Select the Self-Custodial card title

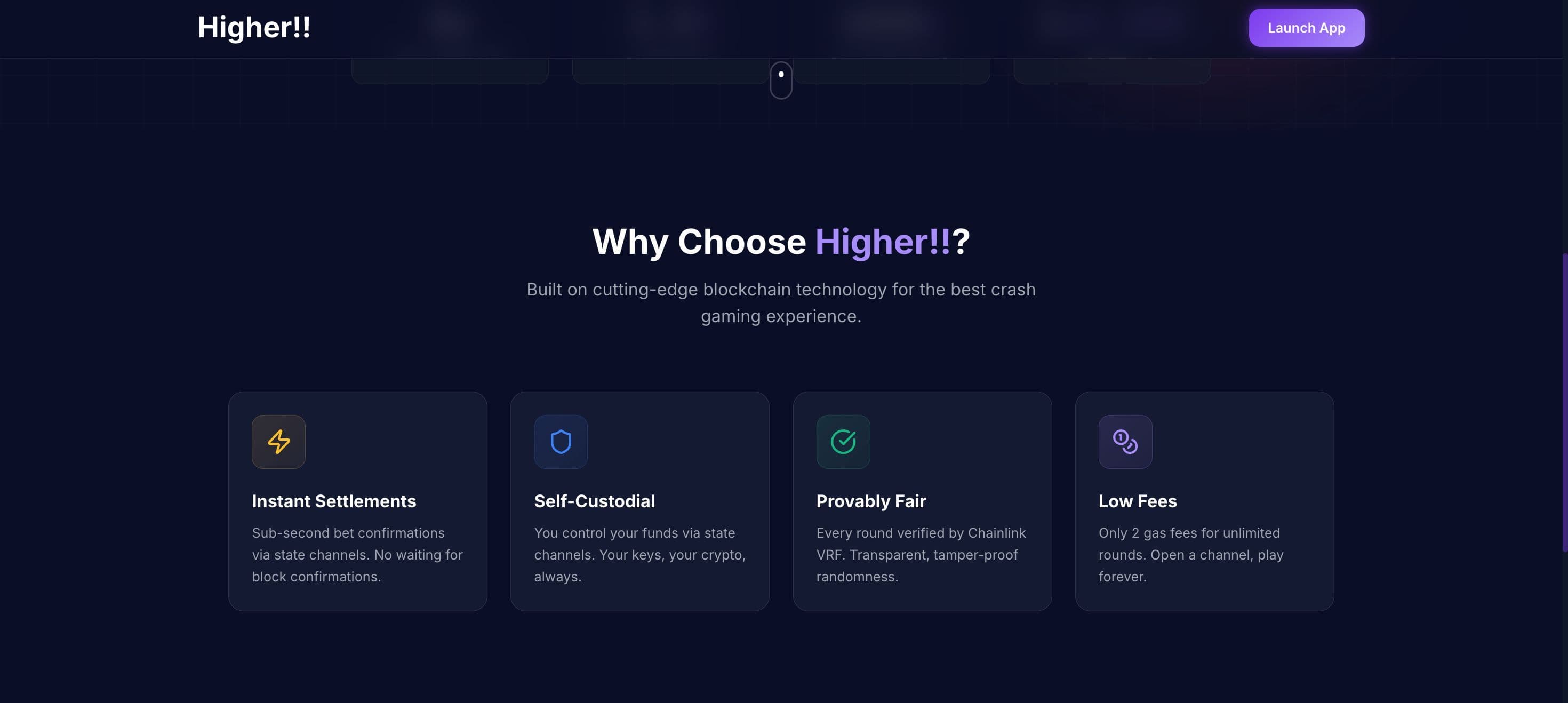(594, 501)
